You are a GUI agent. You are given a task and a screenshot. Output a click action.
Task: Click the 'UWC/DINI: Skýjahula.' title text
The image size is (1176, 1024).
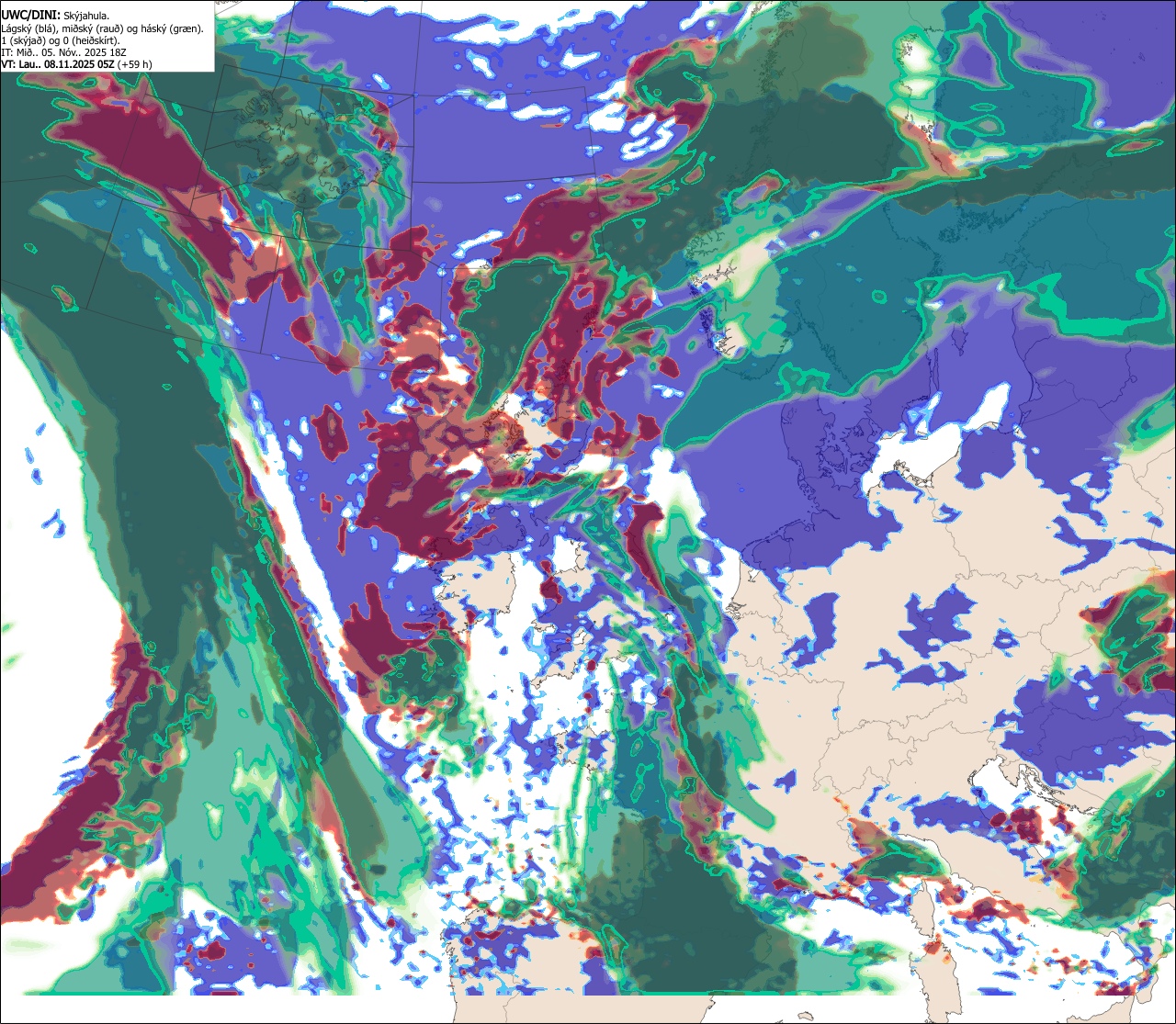56,15
